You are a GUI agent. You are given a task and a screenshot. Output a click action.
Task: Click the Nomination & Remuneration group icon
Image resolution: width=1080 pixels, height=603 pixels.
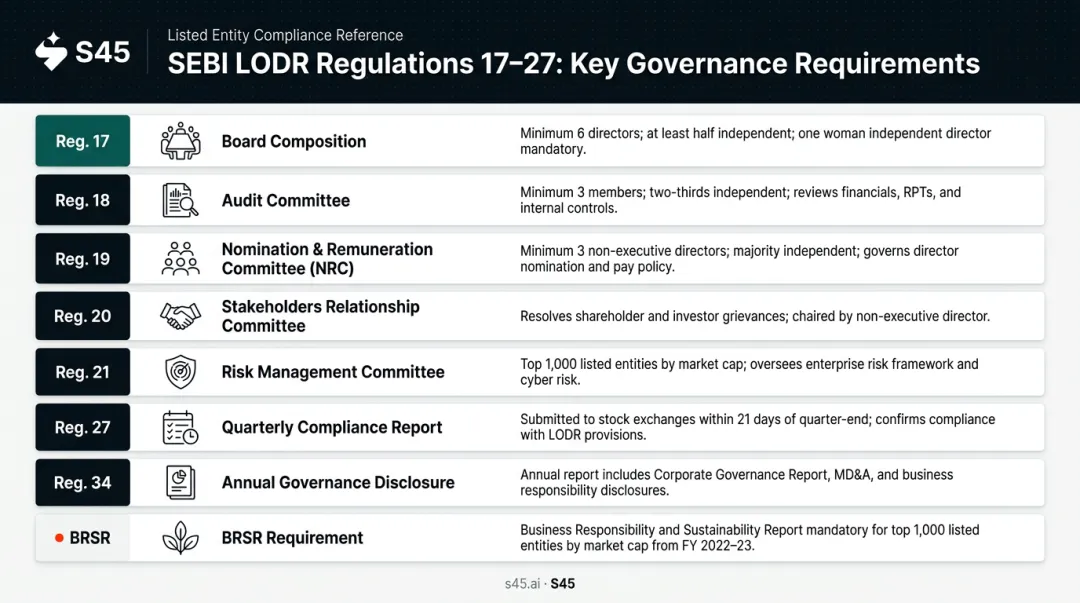[180, 258]
